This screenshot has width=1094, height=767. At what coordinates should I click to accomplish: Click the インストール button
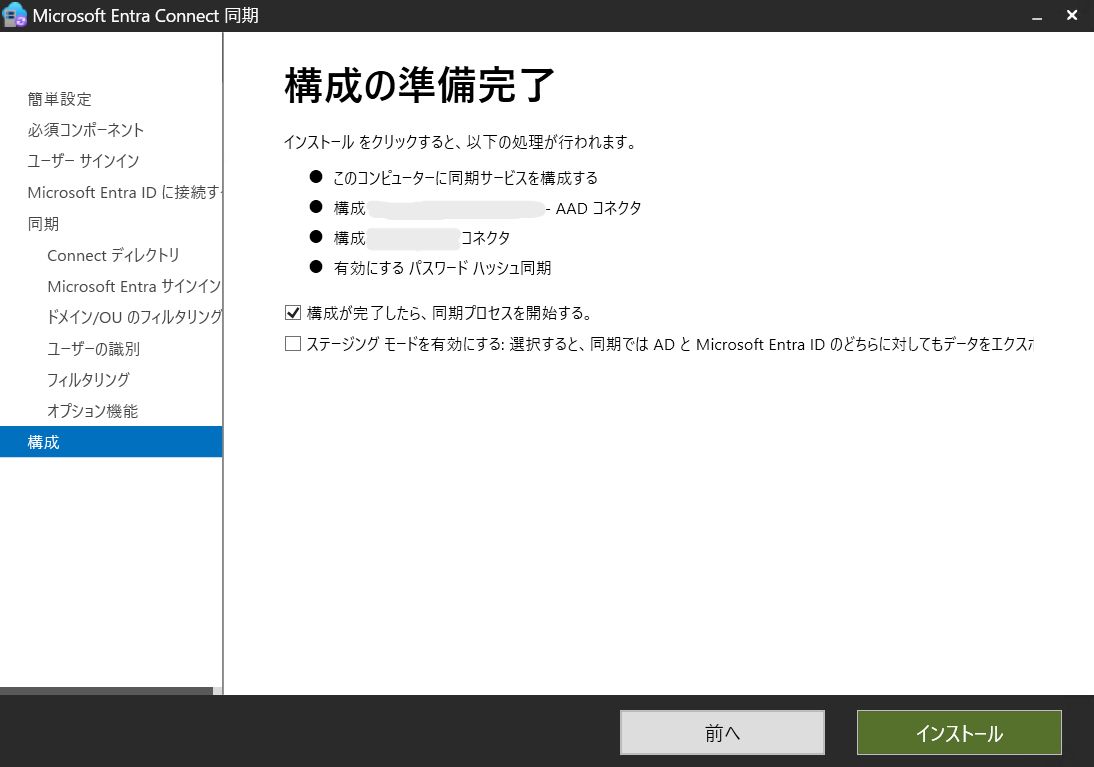[958, 732]
